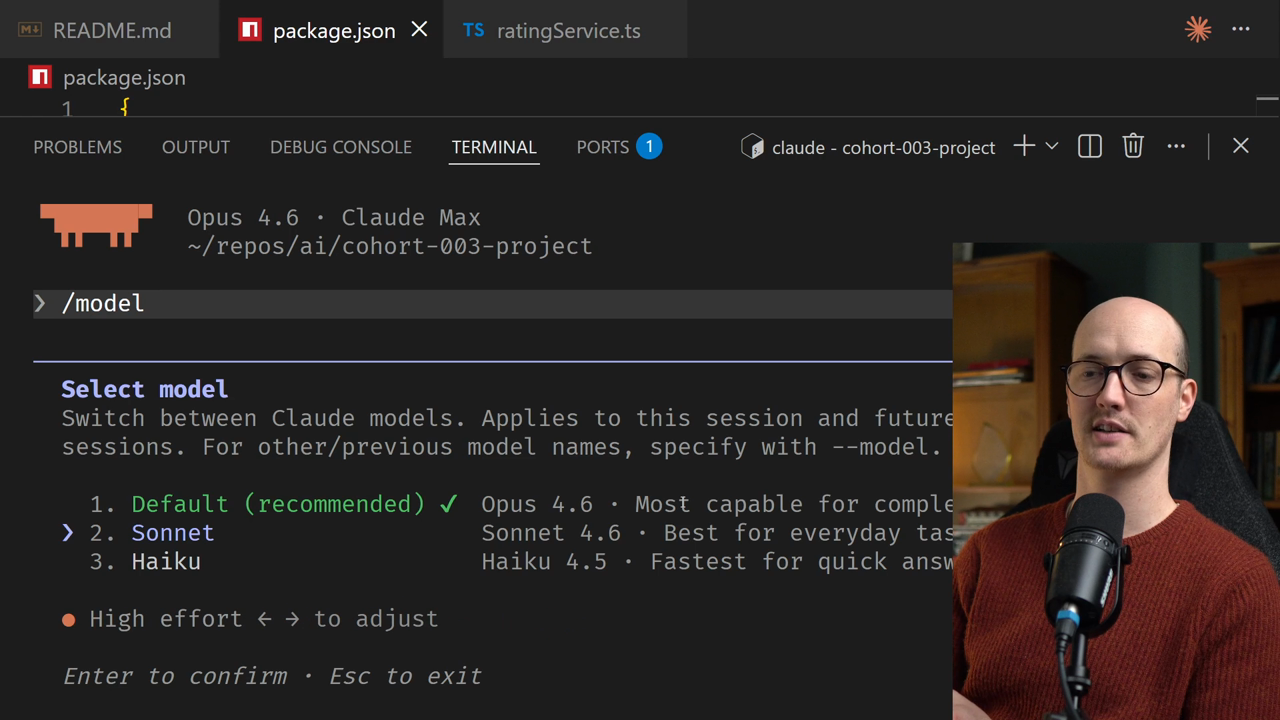Switch to the README.md editor tab
The image size is (1280, 720).
[x=110, y=30]
